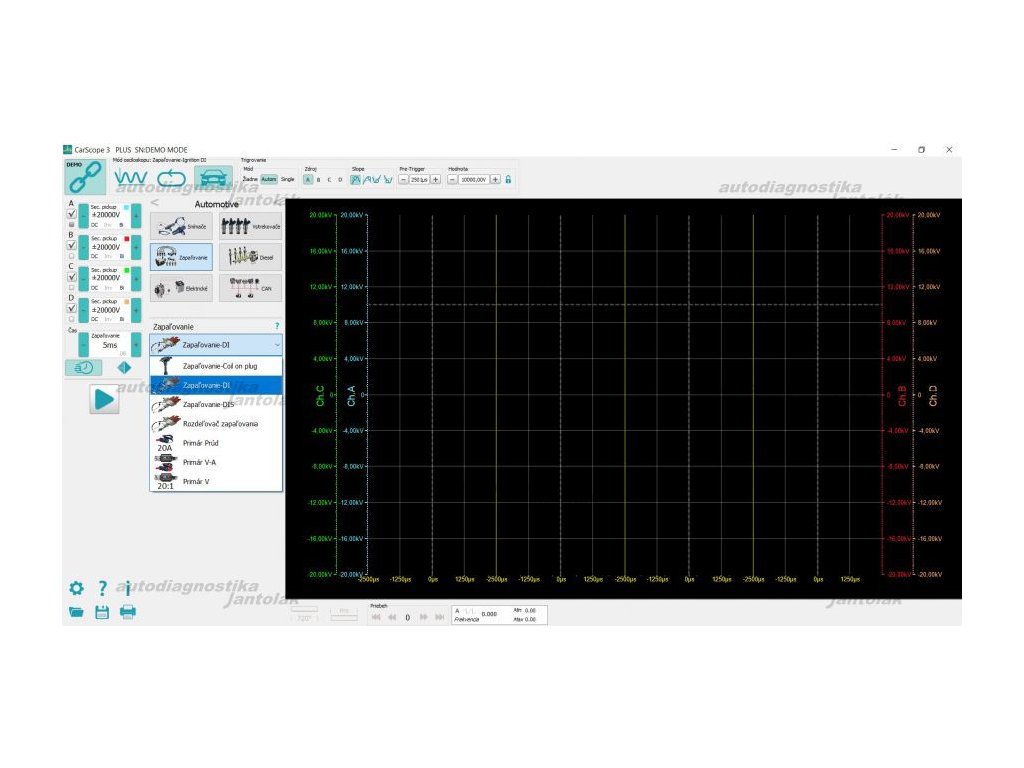Toggle channel C enable checkbox
The height and width of the screenshot is (768, 1024).
[72, 277]
